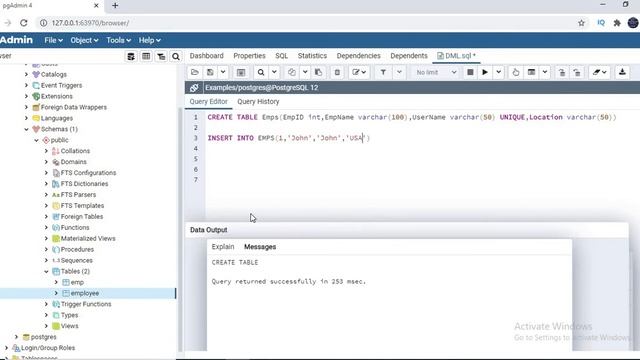Open the Edit pencil dropdown
Screen dimensions: 640x360
pyautogui.click(x=359, y=72)
